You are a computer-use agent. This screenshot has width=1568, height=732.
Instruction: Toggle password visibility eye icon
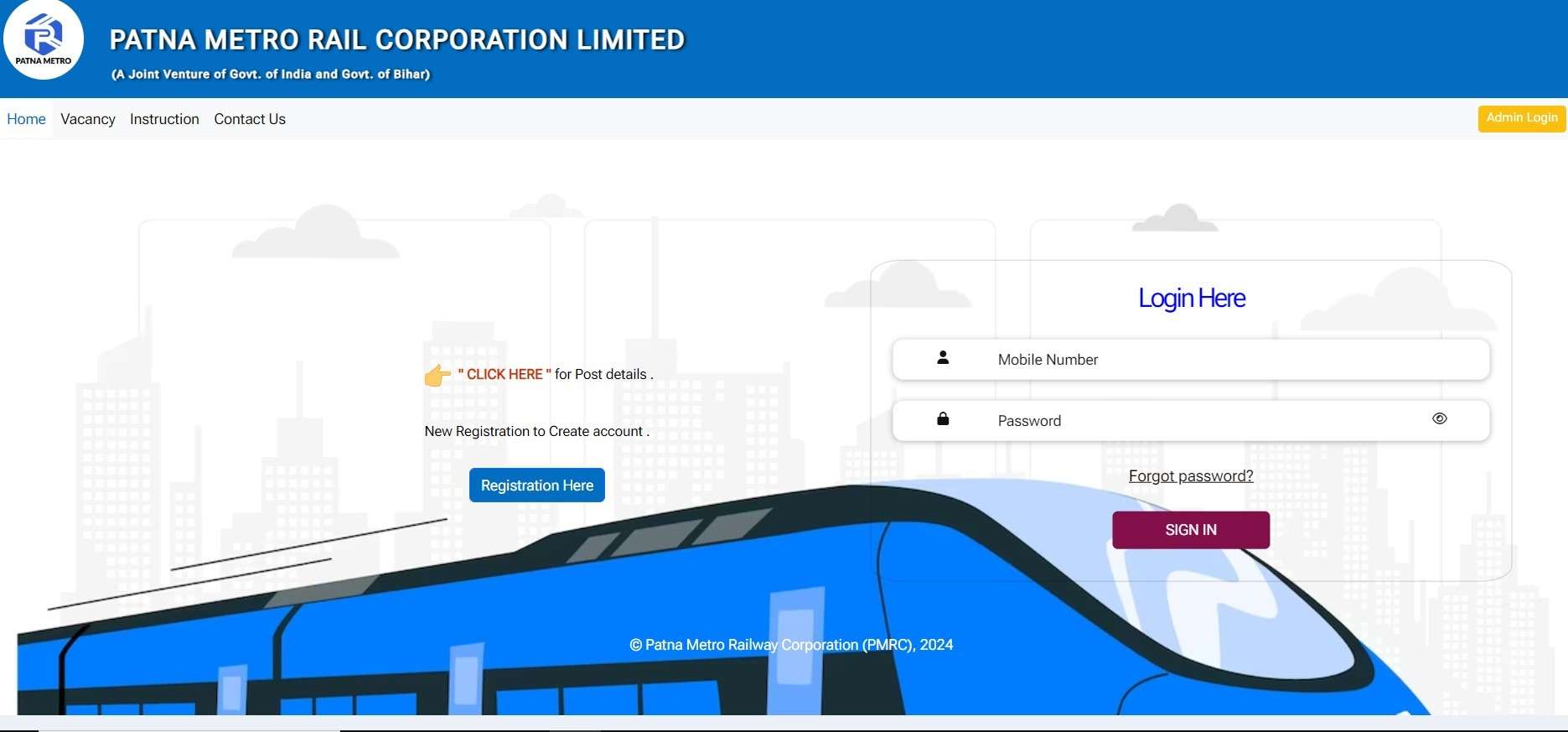(x=1439, y=418)
